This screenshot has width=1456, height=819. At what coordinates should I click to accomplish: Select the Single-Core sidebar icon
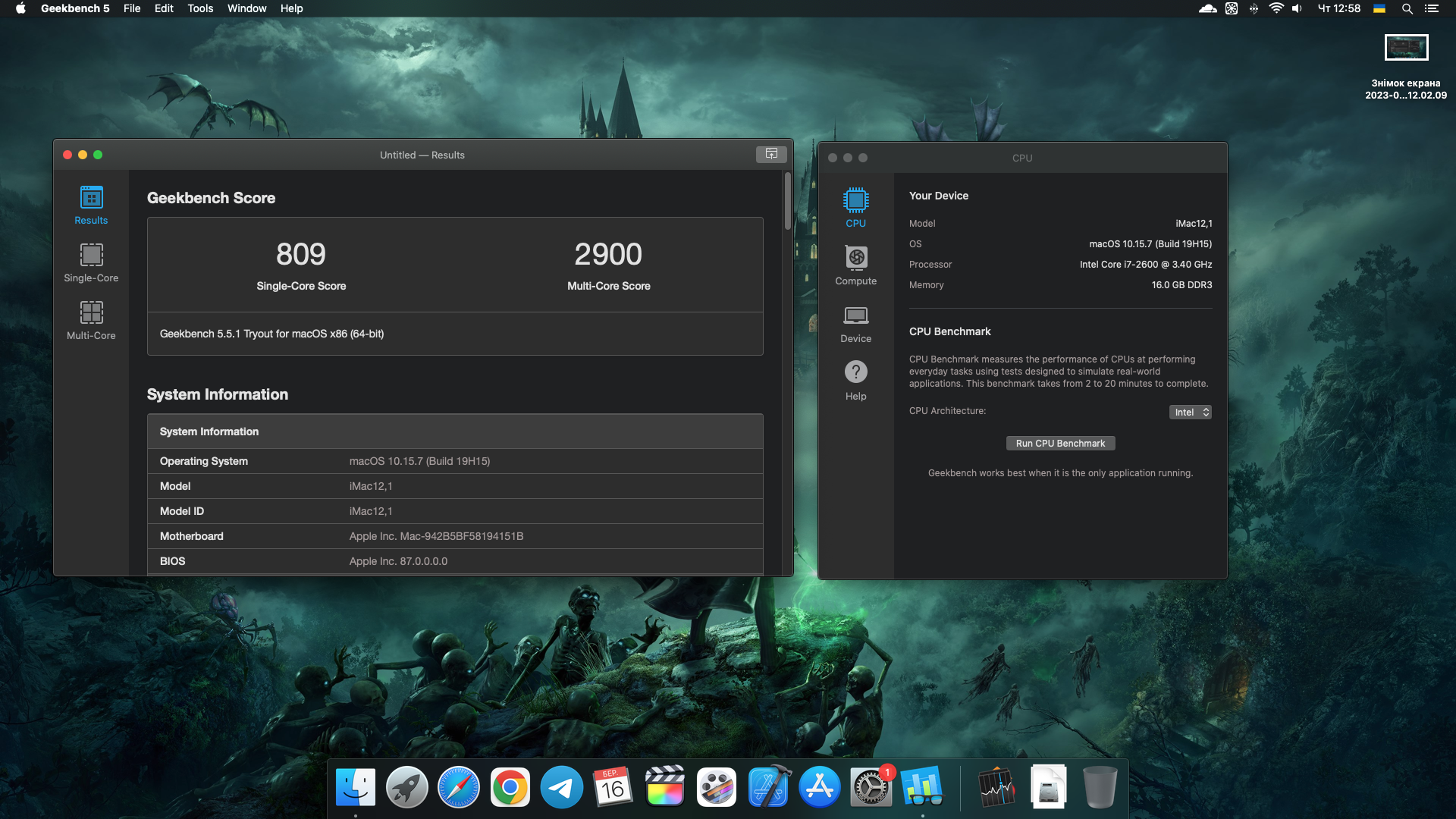(91, 262)
